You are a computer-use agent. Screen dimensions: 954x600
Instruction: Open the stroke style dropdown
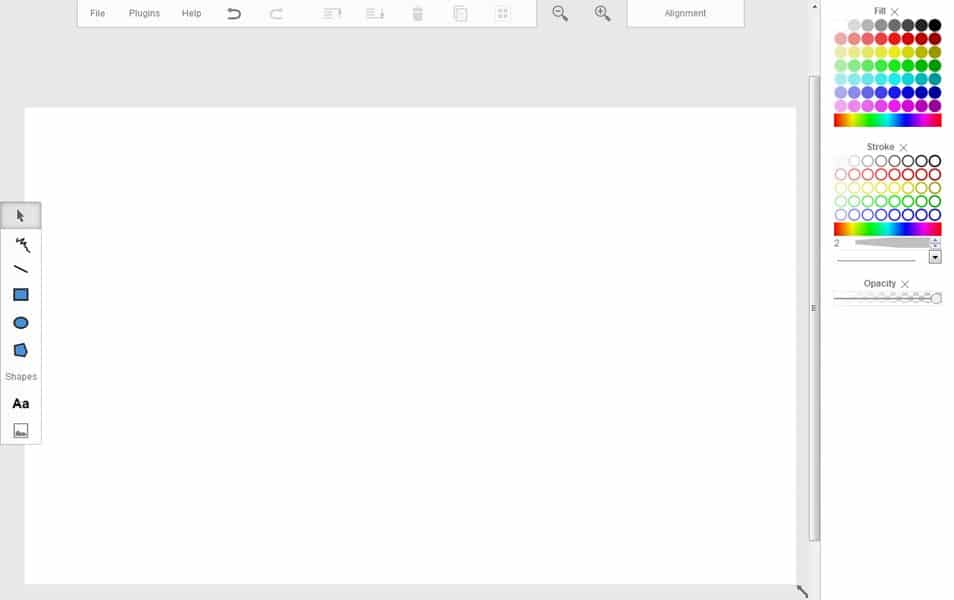click(935, 257)
